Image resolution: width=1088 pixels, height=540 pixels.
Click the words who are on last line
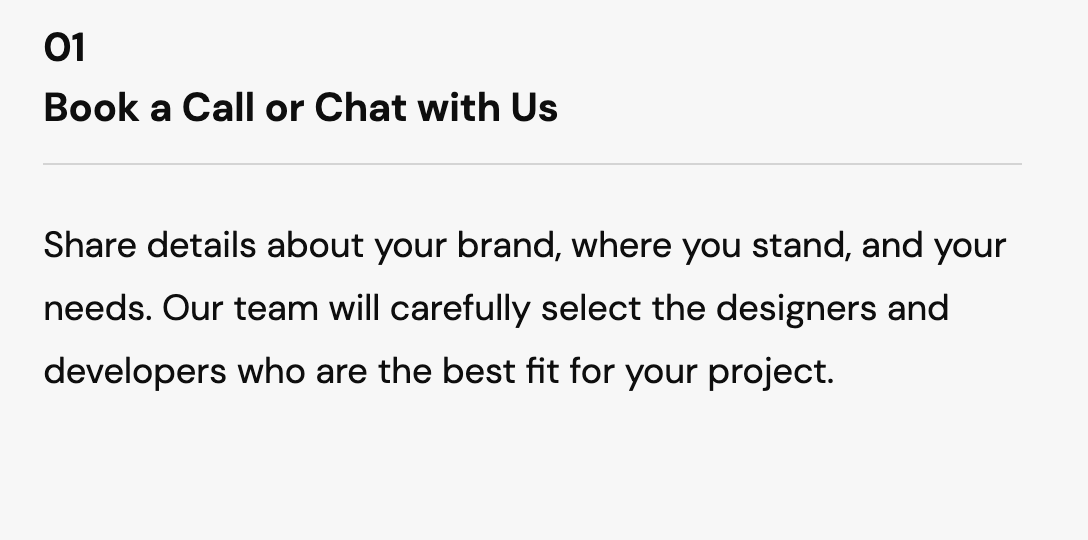[303, 371]
